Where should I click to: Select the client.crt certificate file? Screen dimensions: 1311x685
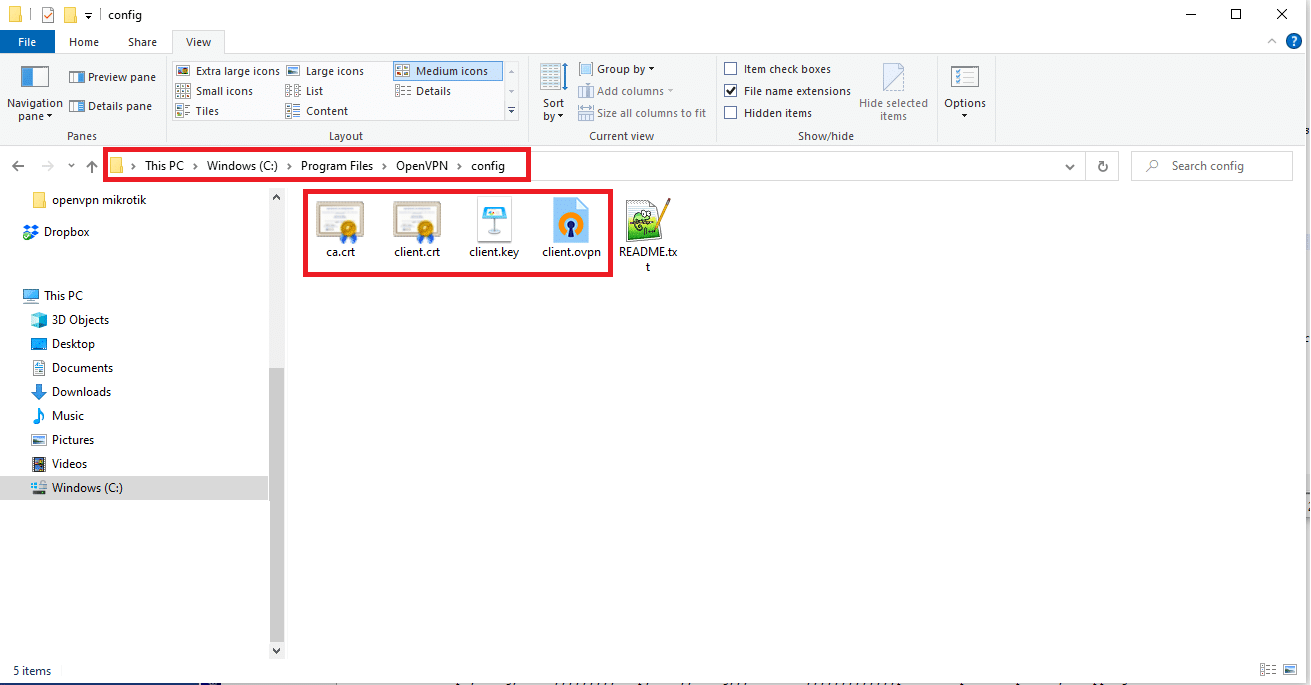[x=417, y=230]
